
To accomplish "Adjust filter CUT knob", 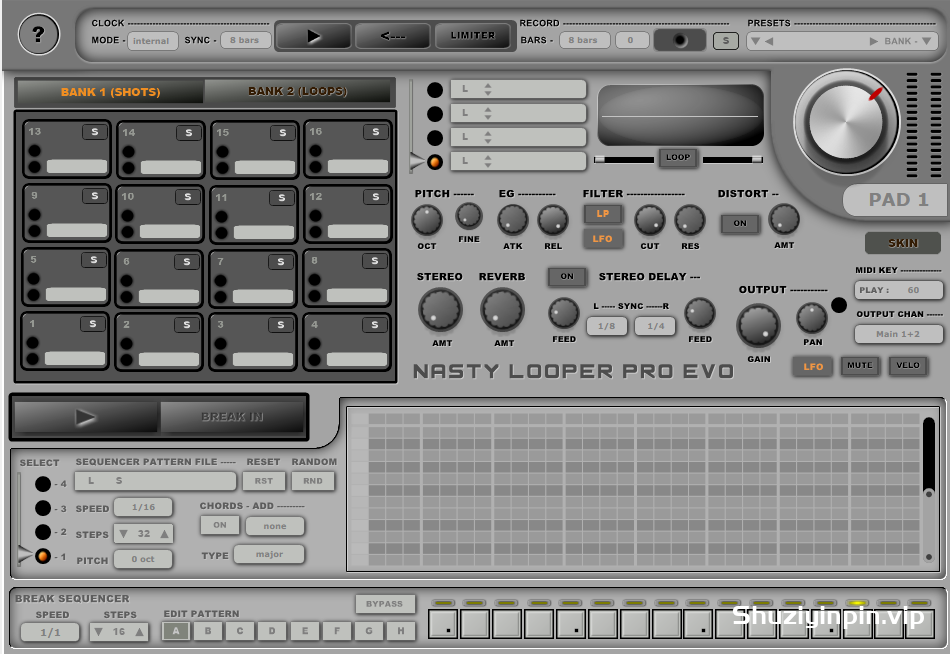I will coord(649,219).
